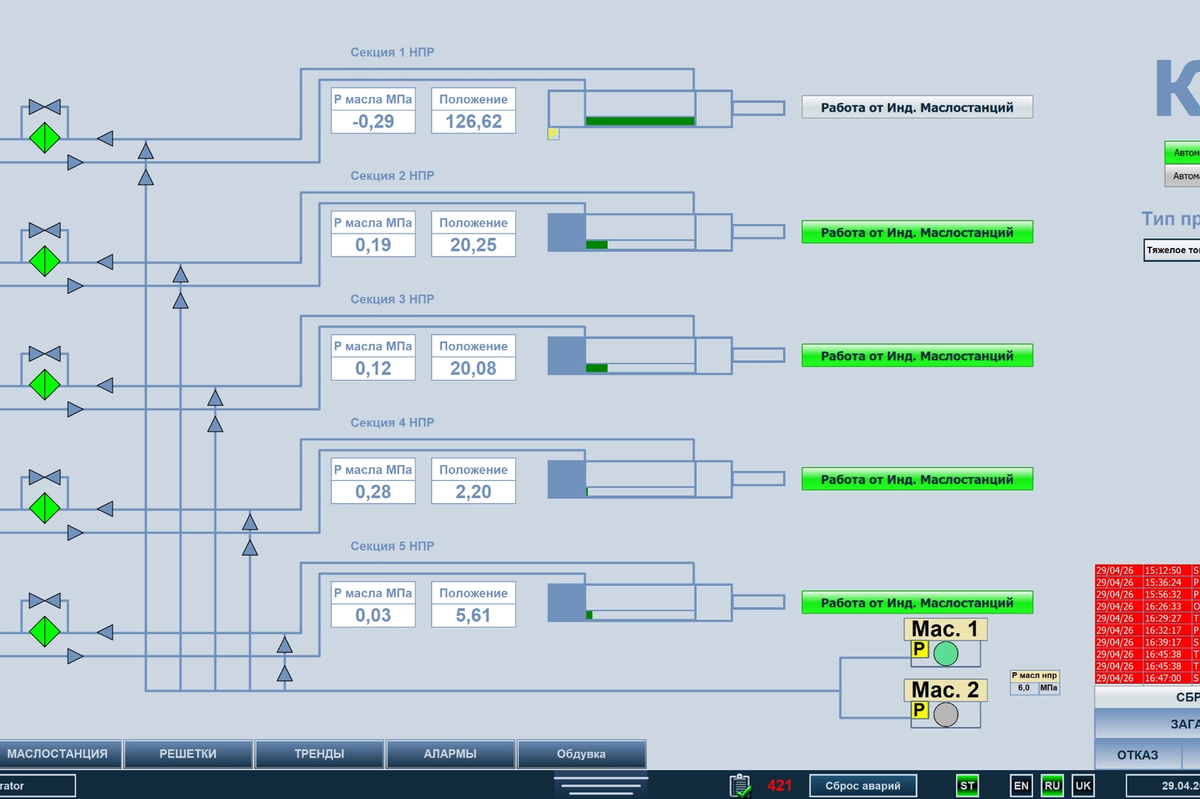Screen dimensions: 1200x799
Task: Click the oil pressure value 0,12
Action: click(x=373, y=369)
